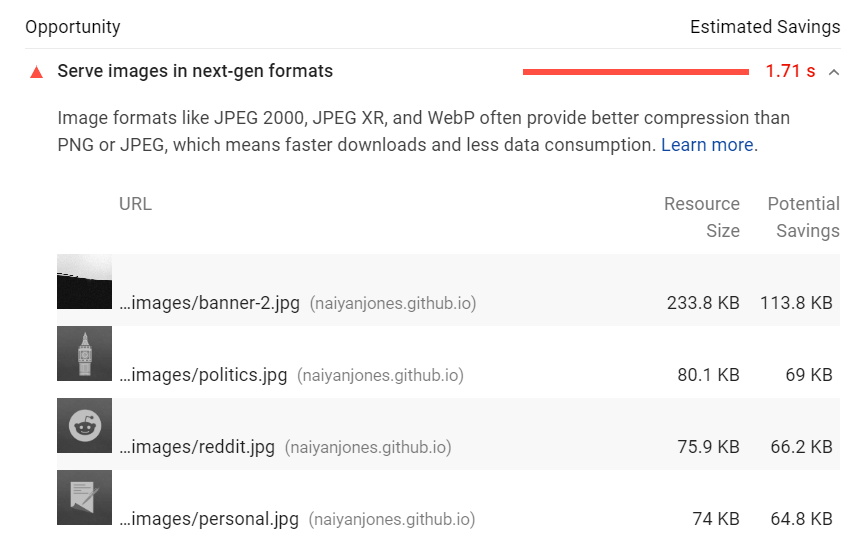
Task: Collapse the next-gen formats audit chevron
Action: (834, 72)
